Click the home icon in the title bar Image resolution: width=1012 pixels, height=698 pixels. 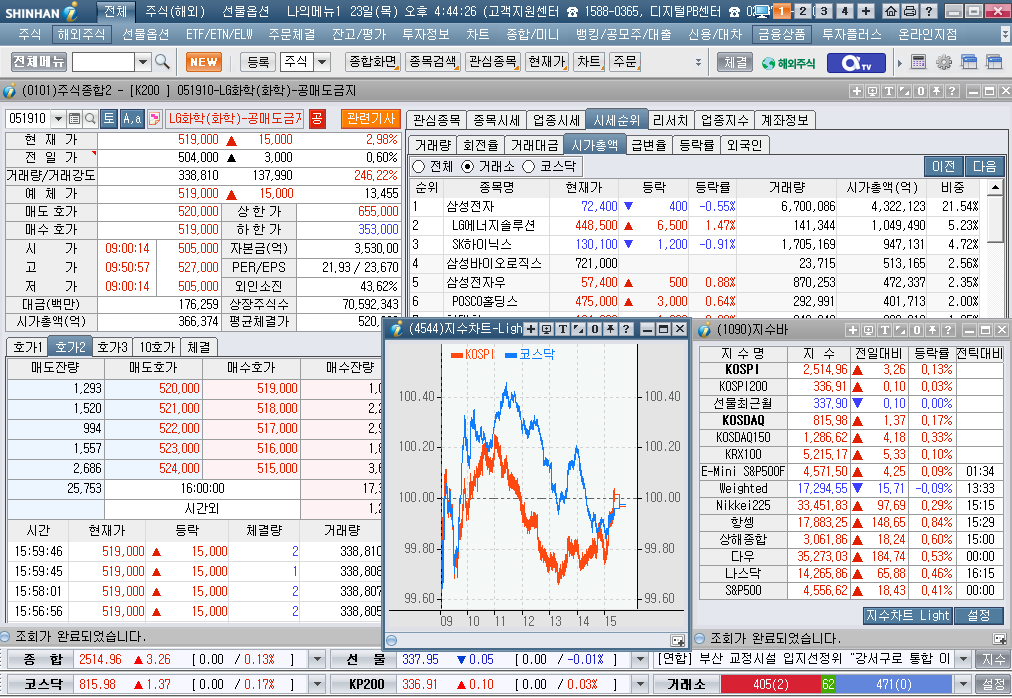[x=891, y=11]
